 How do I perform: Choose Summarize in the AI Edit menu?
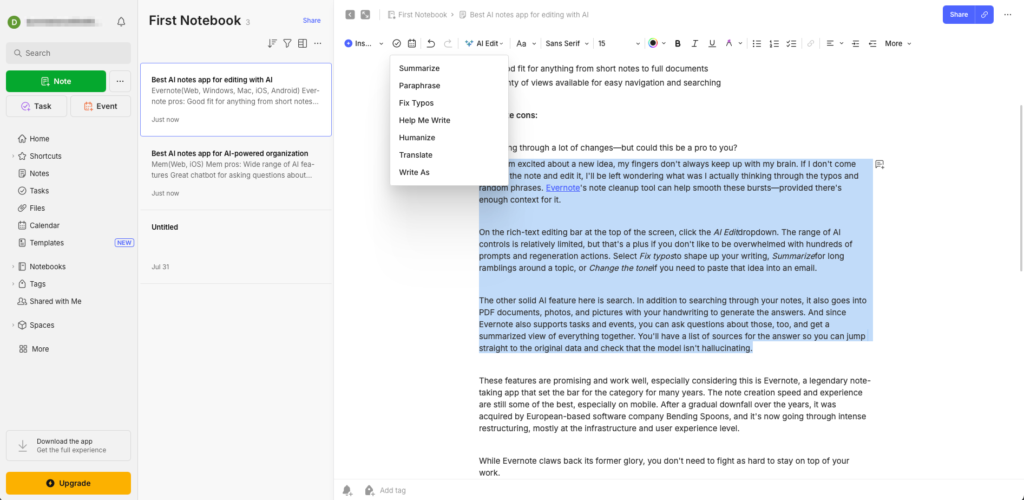coord(418,68)
